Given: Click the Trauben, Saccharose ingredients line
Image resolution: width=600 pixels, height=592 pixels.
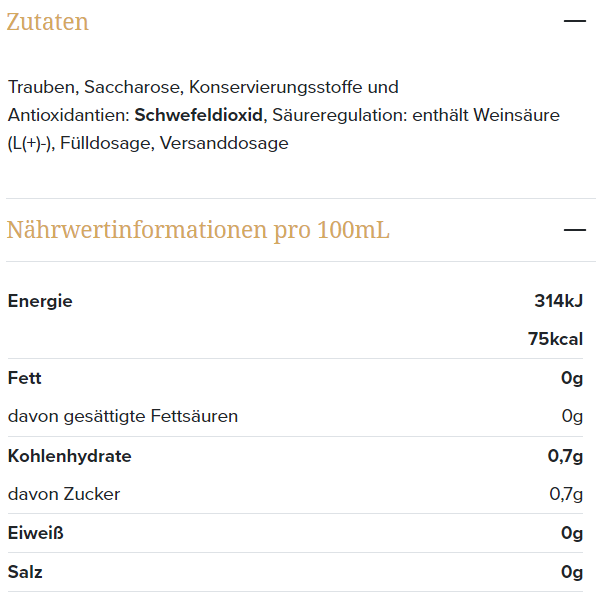Looking at the screenshot, I should [x=203, y=87].
